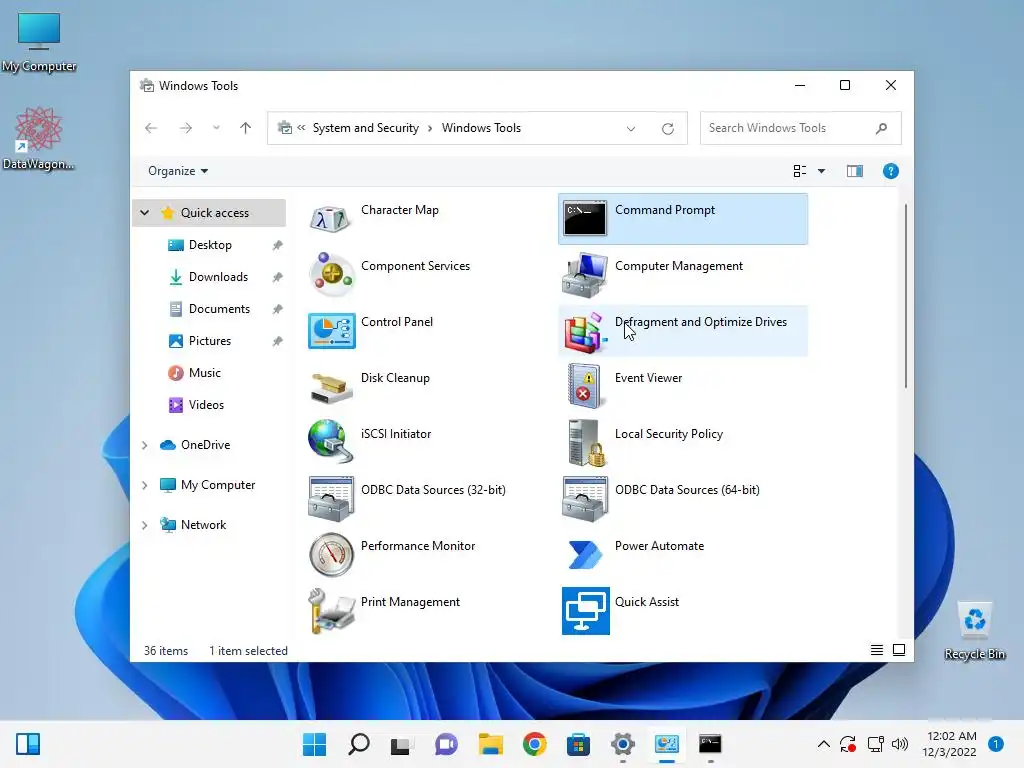Expand hidden breadcrumb path chevrons

tap(301, 128)
